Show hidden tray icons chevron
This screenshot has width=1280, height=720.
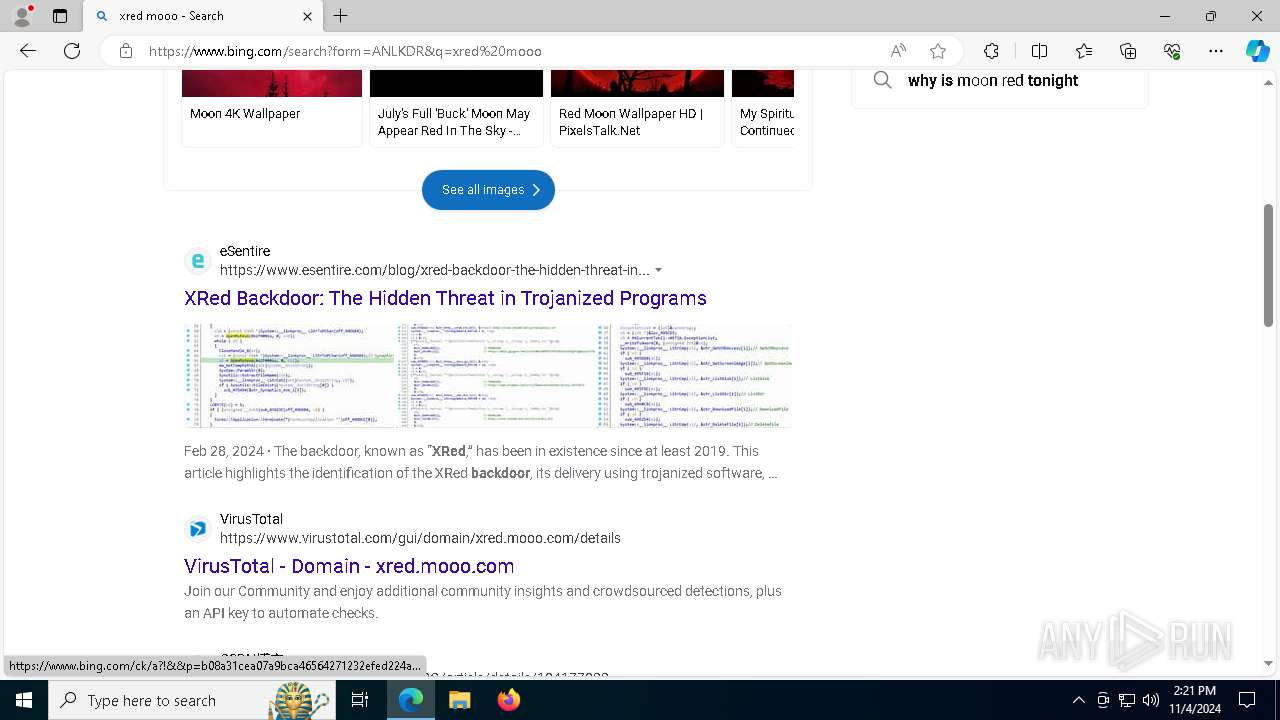[x=1078, y=700]
